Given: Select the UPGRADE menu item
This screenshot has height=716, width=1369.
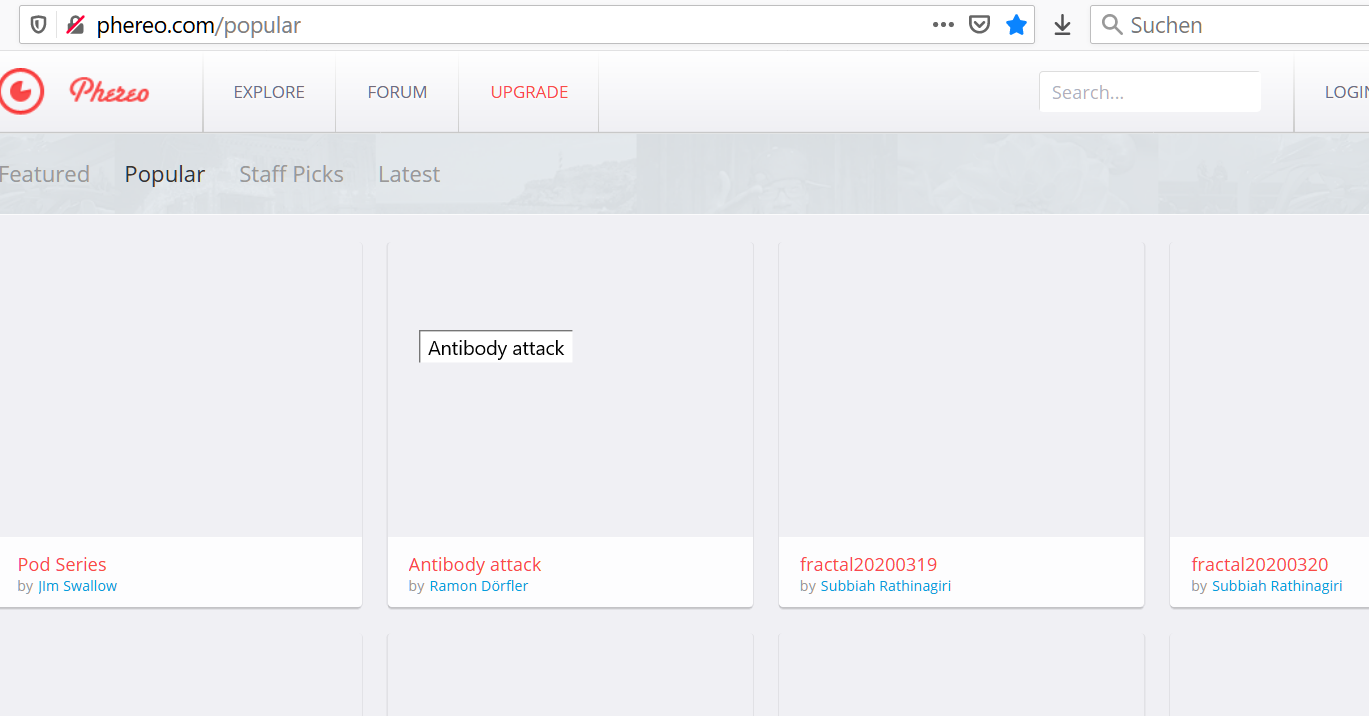Looking at the screenshot, I should click(529, 92).
